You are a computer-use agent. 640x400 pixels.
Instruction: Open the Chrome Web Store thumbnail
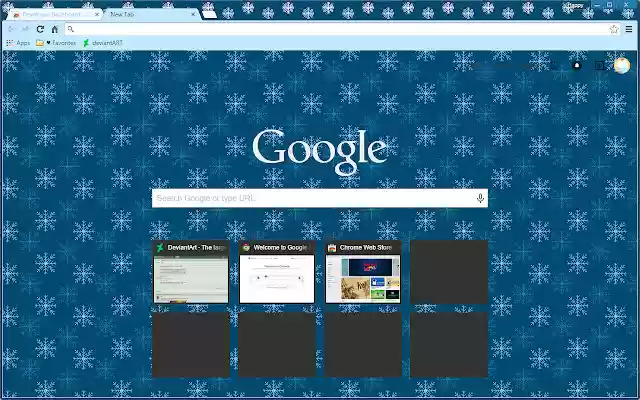click(x=363, y=272)
